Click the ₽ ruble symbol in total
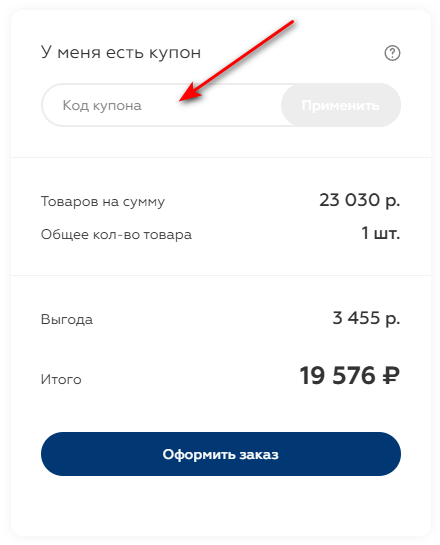The image size is (440, 545). coord(391,376)
